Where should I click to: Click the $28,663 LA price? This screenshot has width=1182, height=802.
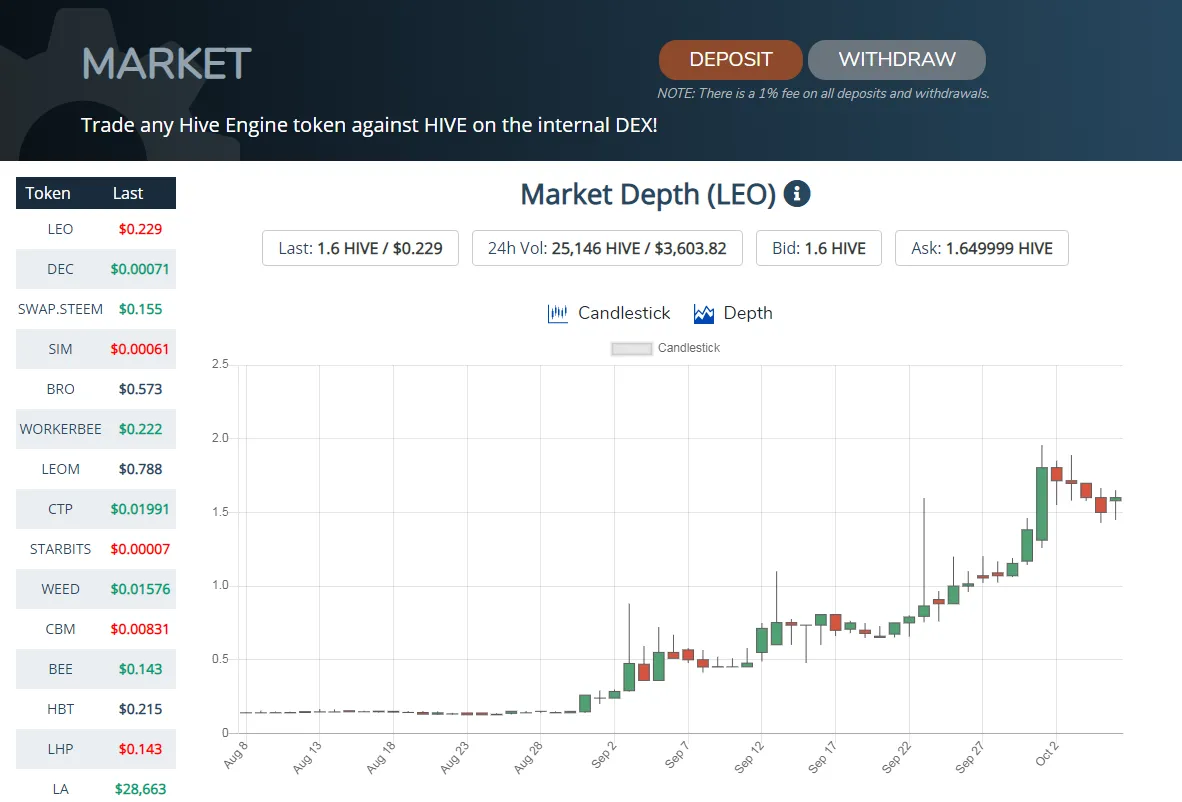140,788
